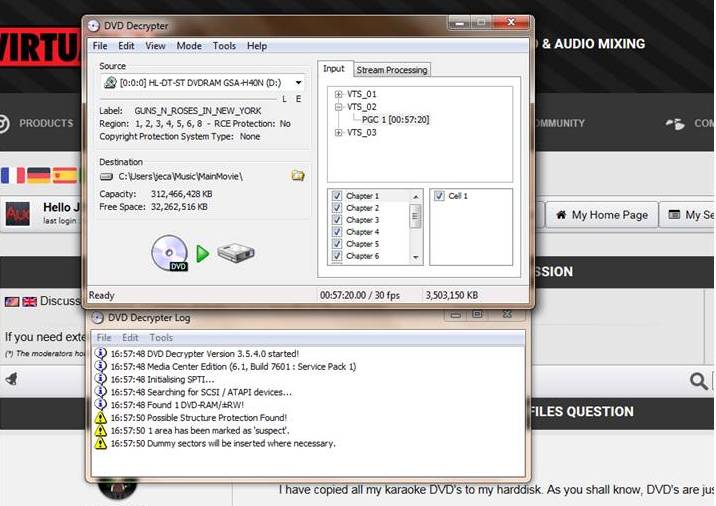Image resolution: width=716 pixels, height=506 pixels.
Task: Click the label GUNS_N_ROSES_IN_NEW_YORK
Action: click(x=198, y=111)
